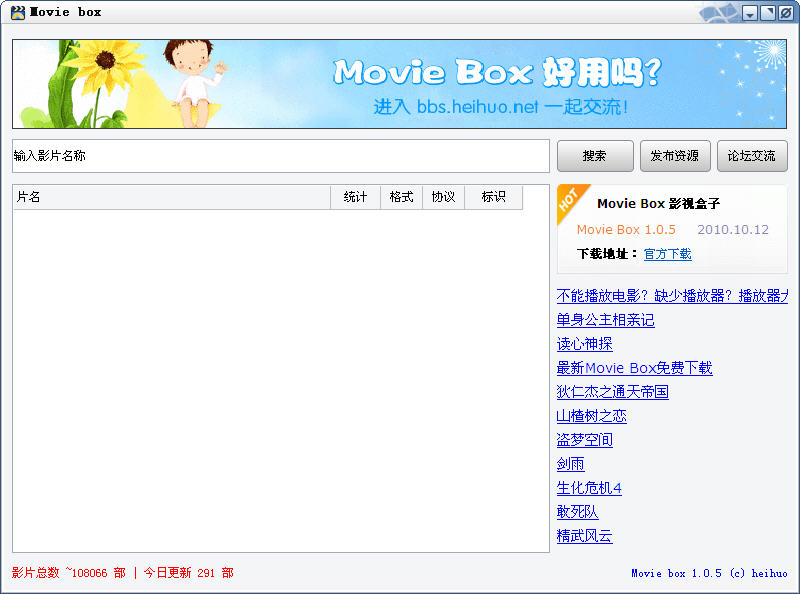Open the 最新Movie Box免费下载 link
This screenshot has height=594, width=800.
634,368
